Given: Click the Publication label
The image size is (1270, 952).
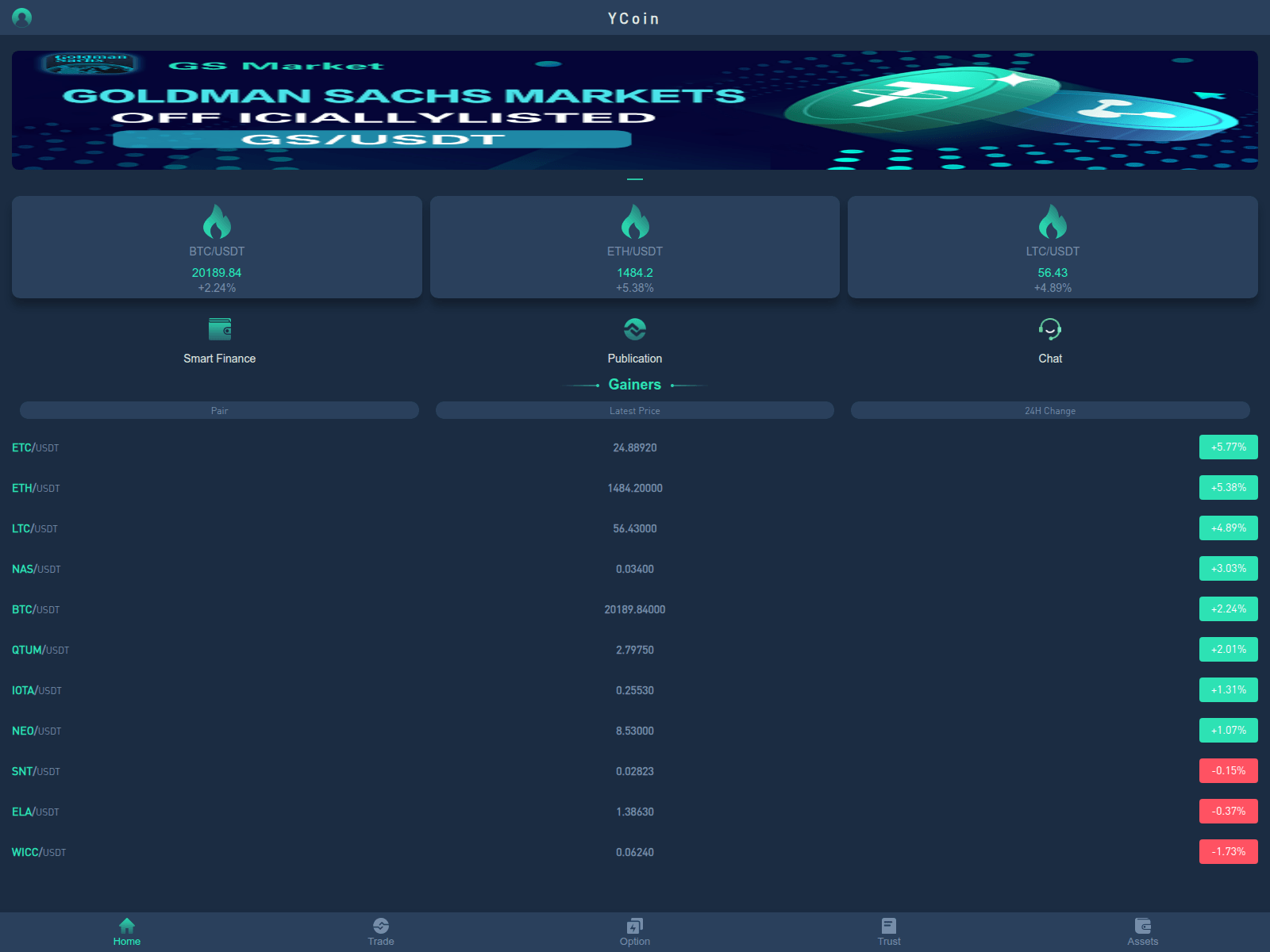Looking at the screenshot, I should coord(635,359).
